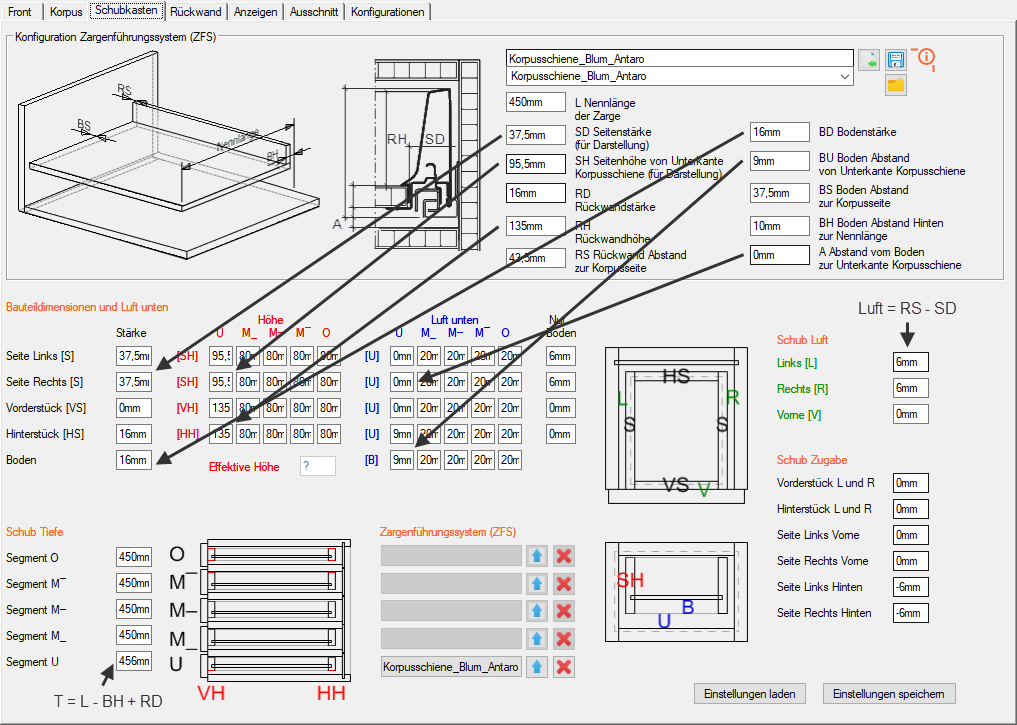Click the Effektive Höhe field
Screen dimensions: 1017x725
point(318,466)
